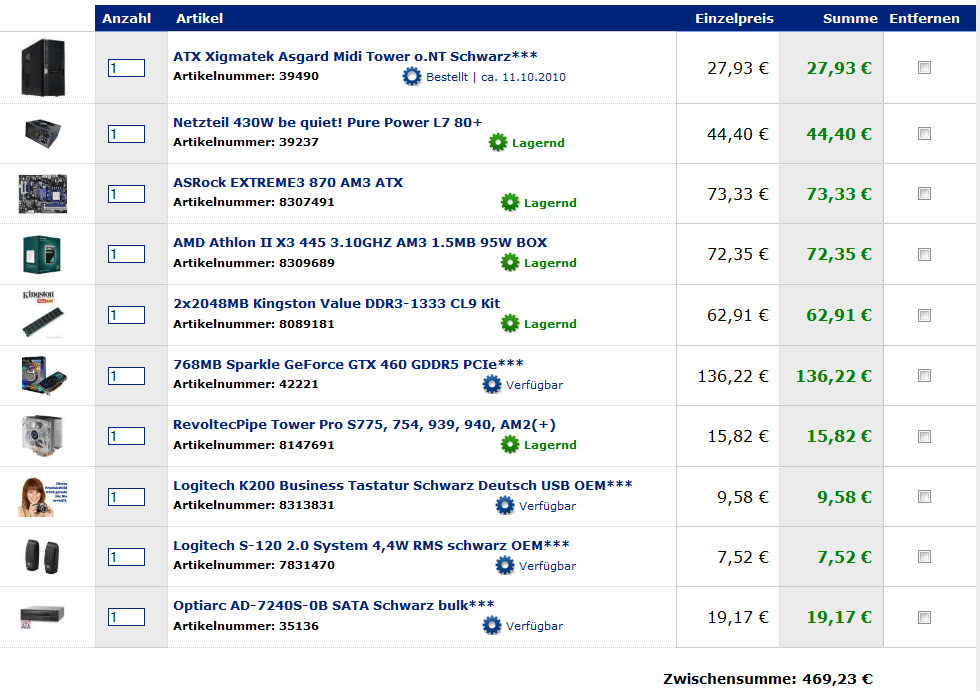Click Verfügbar icon for Optiarc AD-7240S drive
This screenshot has width=980, height=691.
click(492, 626)
